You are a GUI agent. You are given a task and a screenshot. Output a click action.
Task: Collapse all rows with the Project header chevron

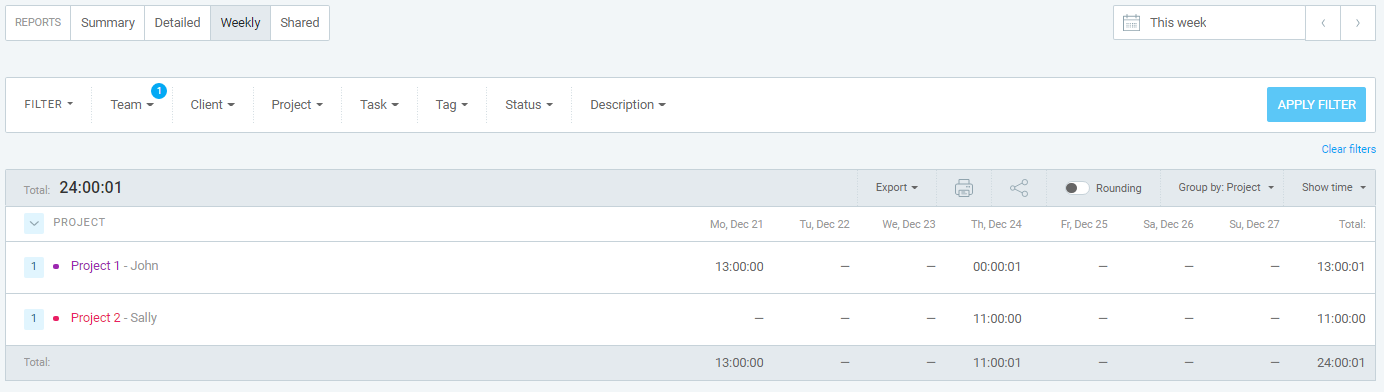click(34, 223)
